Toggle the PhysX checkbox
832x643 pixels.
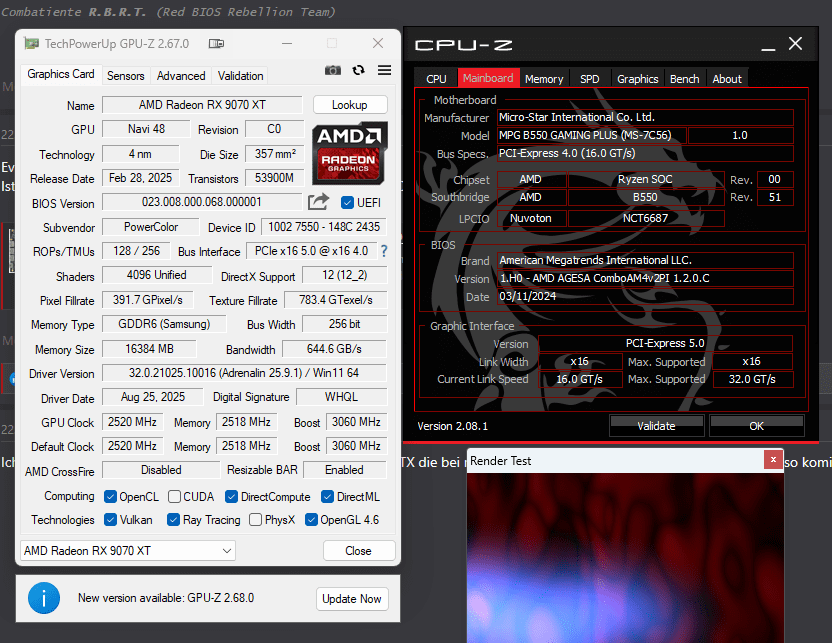tap(255, 519)
